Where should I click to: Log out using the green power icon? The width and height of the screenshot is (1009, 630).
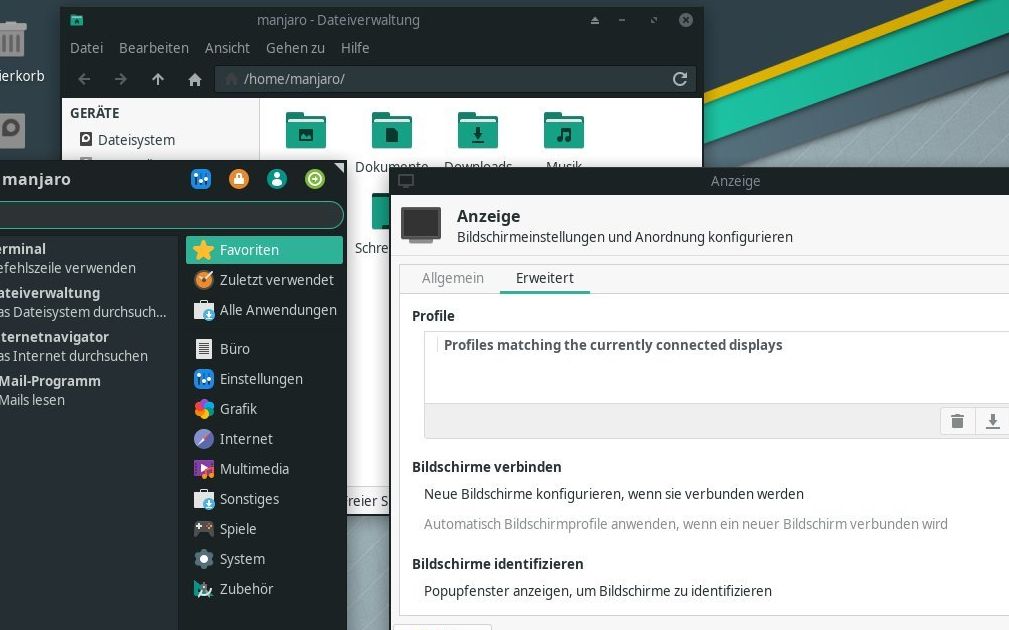pos(315,178)
